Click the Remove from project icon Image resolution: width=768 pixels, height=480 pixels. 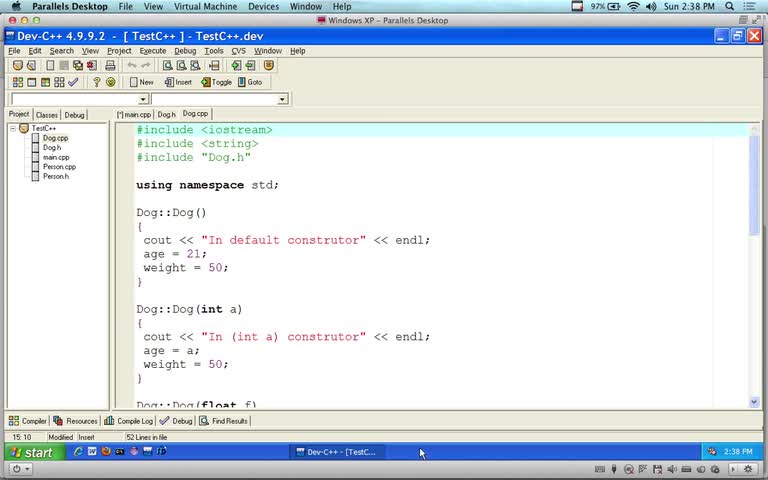pyautogui.click(x=250, y=65)
